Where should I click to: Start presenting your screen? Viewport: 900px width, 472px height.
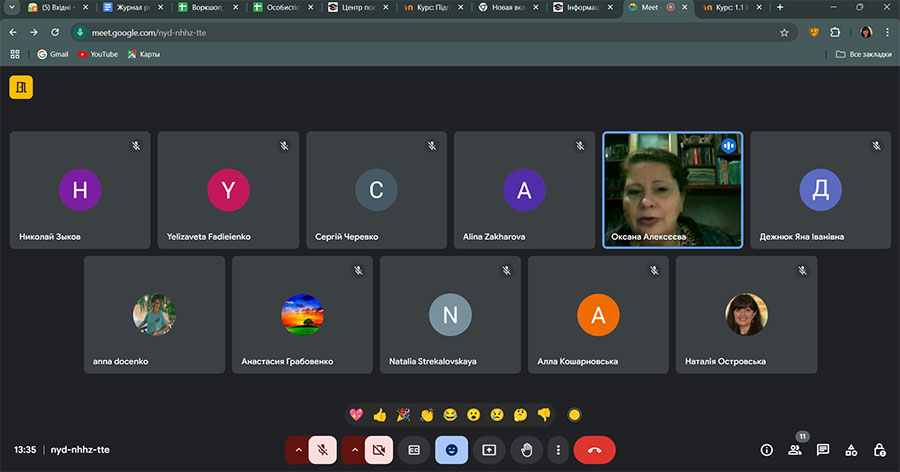(489, 450)
